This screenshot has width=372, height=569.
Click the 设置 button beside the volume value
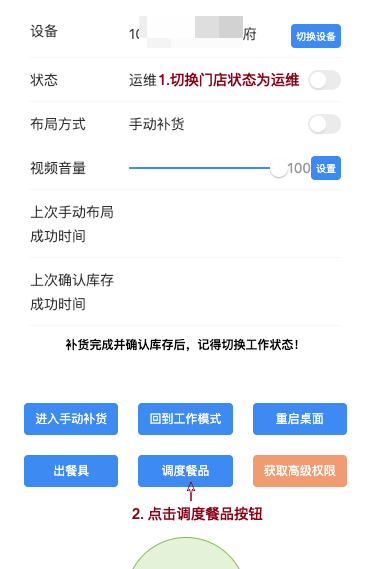[326, 168]
